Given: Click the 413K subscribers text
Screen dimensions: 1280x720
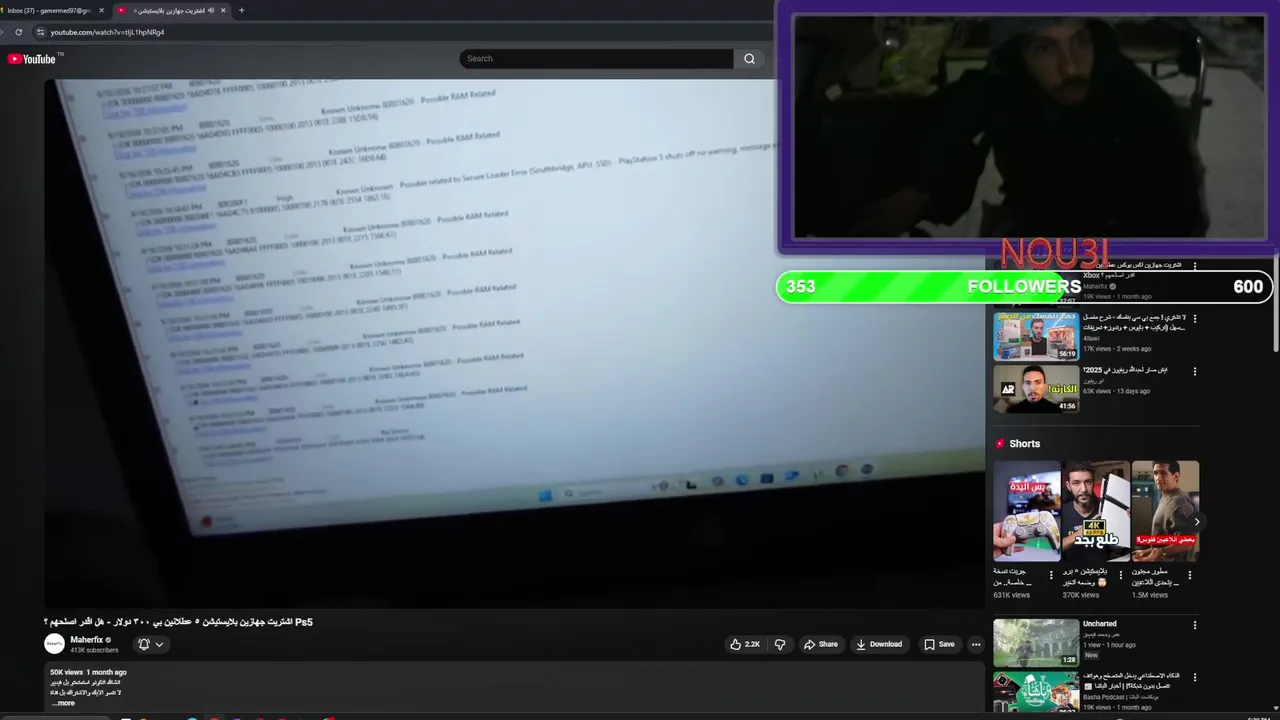Looking at the screenshot, I should [x=94, y=650].
